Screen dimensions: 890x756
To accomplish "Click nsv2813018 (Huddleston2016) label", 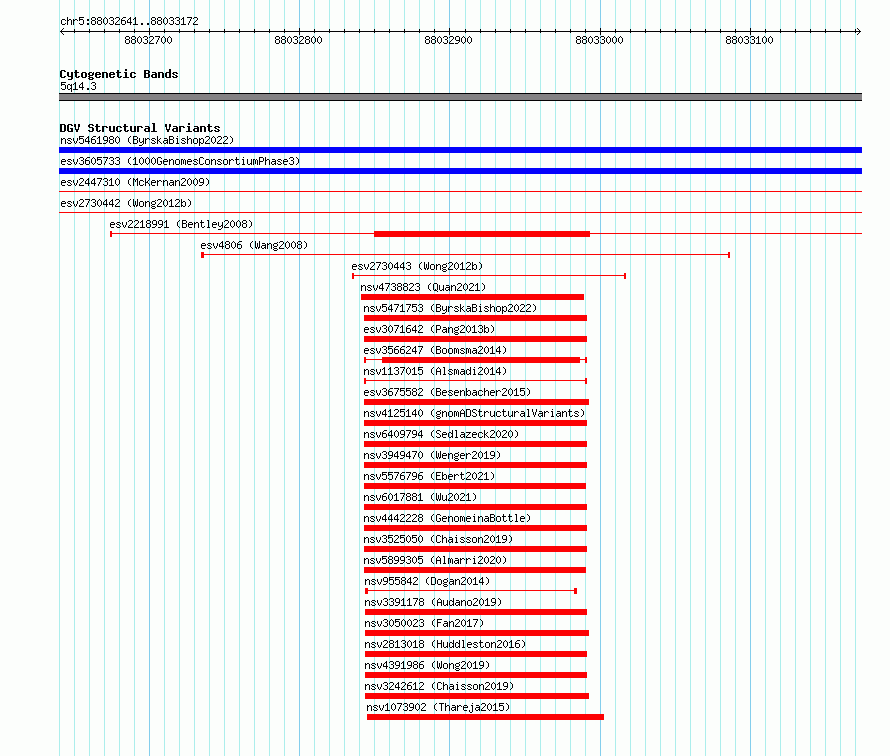I will coord(445,644).
